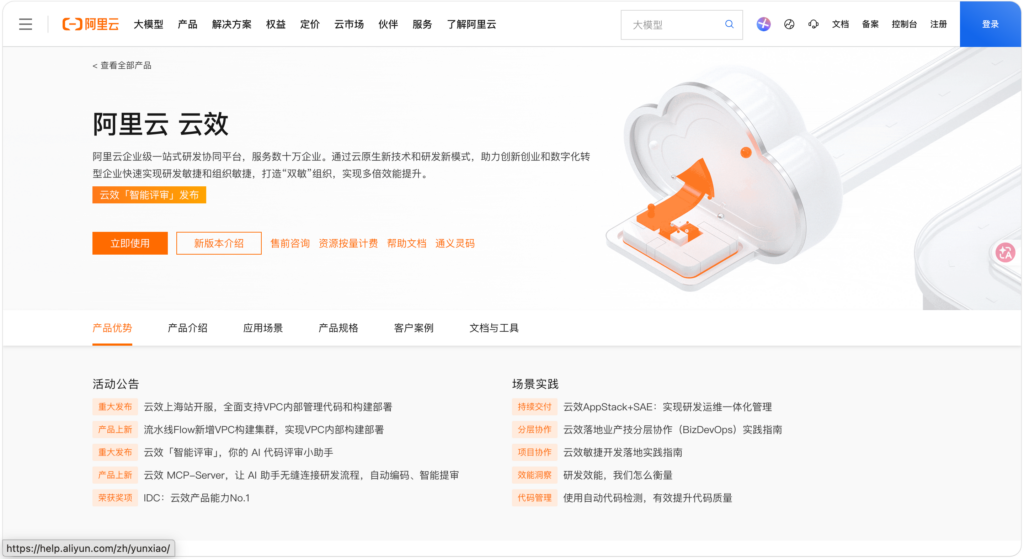Open the 大模型 menu item

(x=148, y=24)
